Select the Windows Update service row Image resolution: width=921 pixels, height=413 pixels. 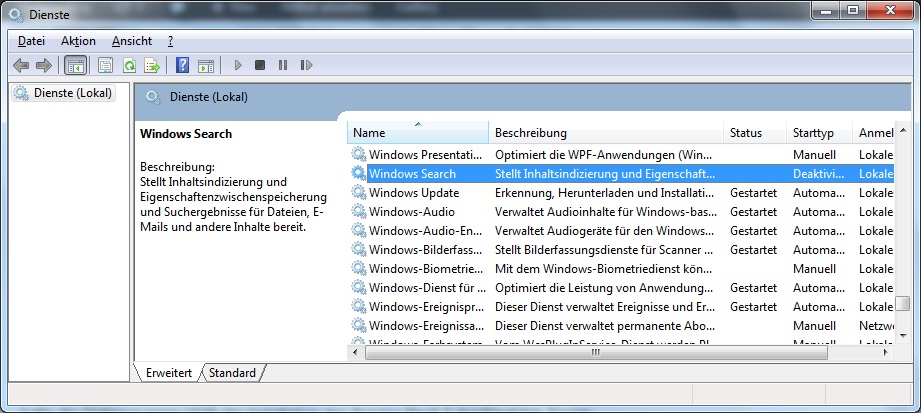[x=413, y=192]
